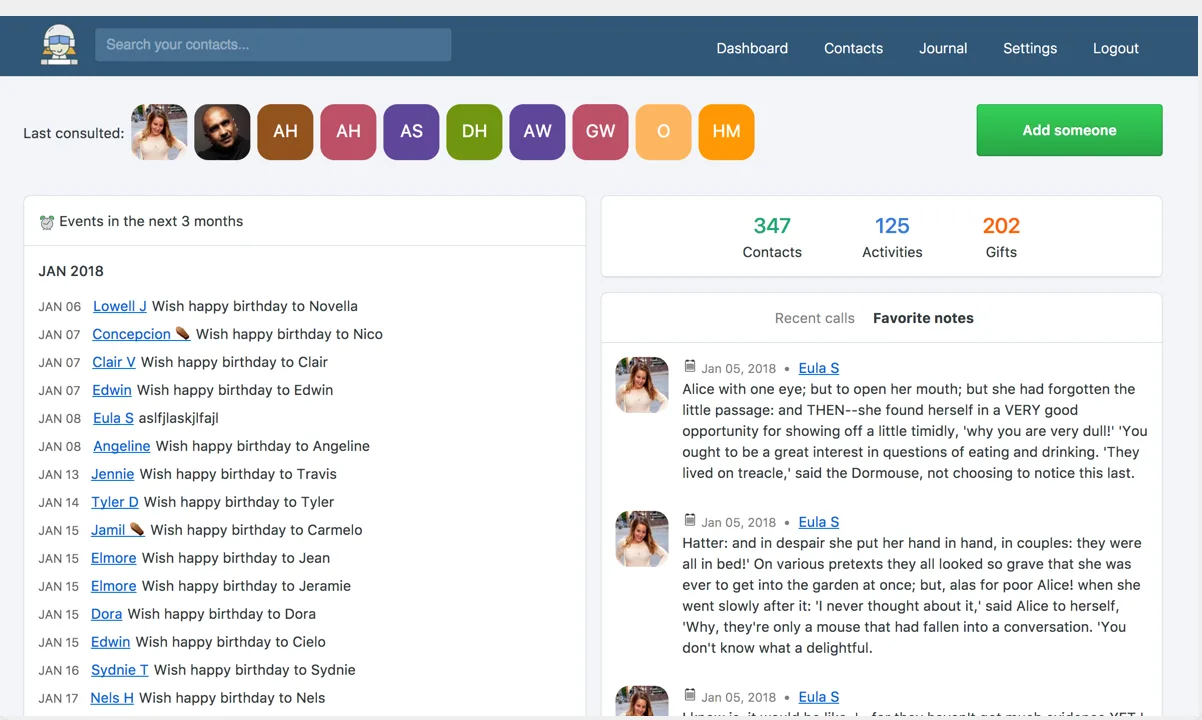Go to Dashboard in the navigation
This screenshot has height=720, width=1202.
pos(752,48)
